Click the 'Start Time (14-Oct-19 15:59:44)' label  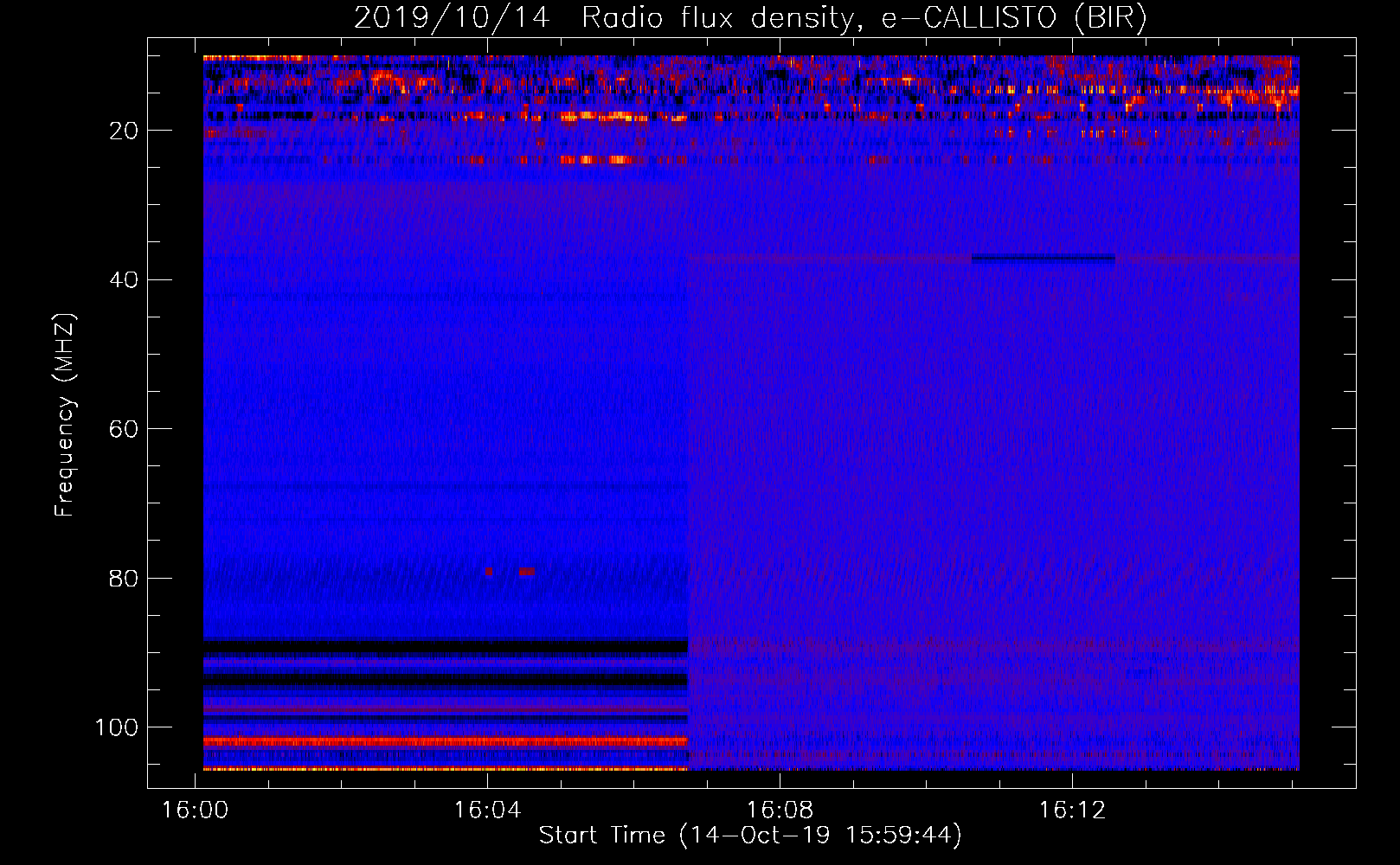click(750, 836)
